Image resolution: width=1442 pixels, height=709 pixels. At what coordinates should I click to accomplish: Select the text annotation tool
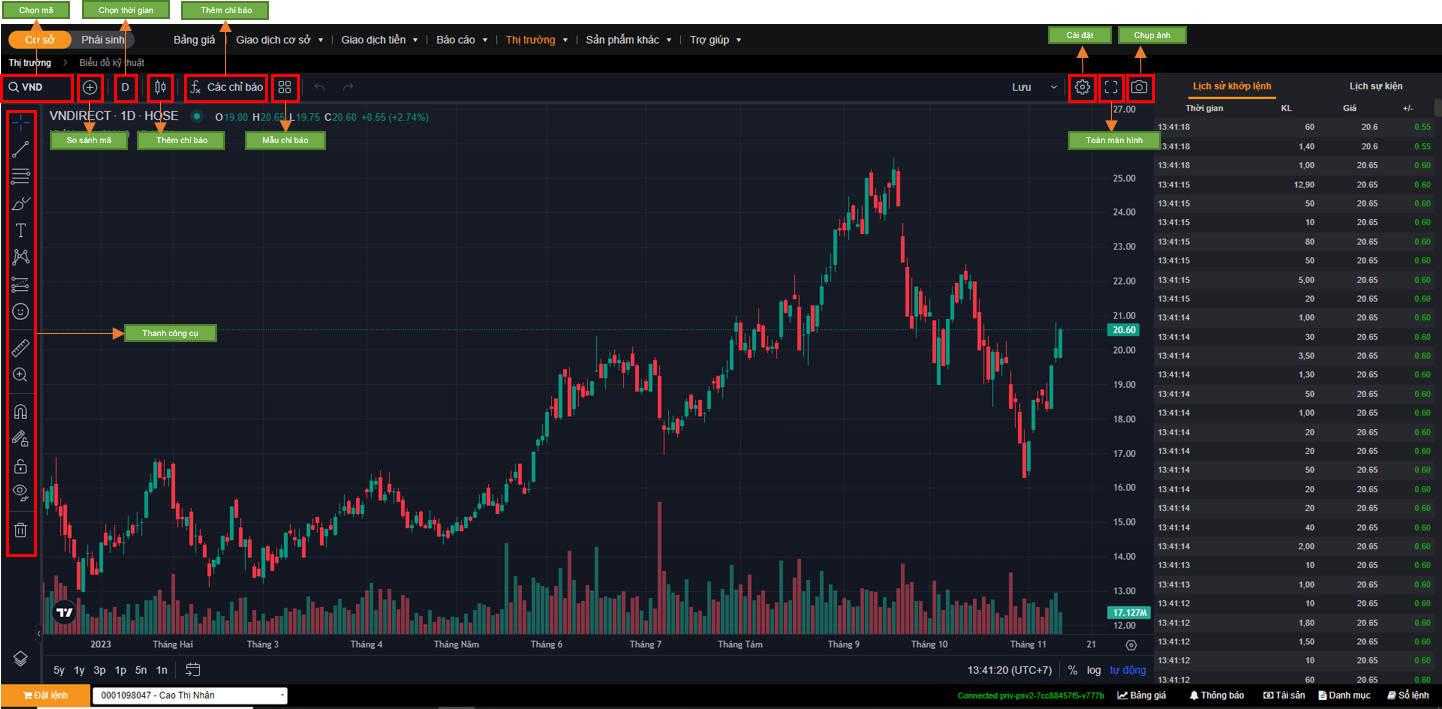[x=21, y=231]
